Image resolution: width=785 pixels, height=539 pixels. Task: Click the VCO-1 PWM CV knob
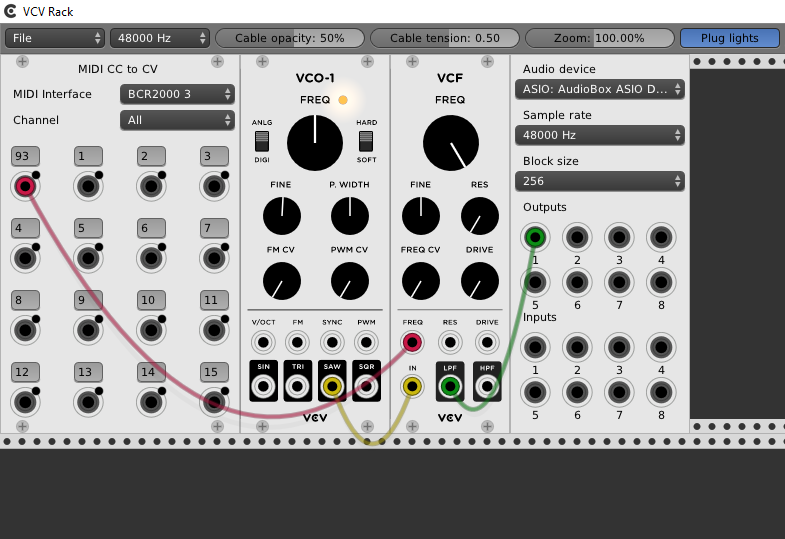click(350, 281)
